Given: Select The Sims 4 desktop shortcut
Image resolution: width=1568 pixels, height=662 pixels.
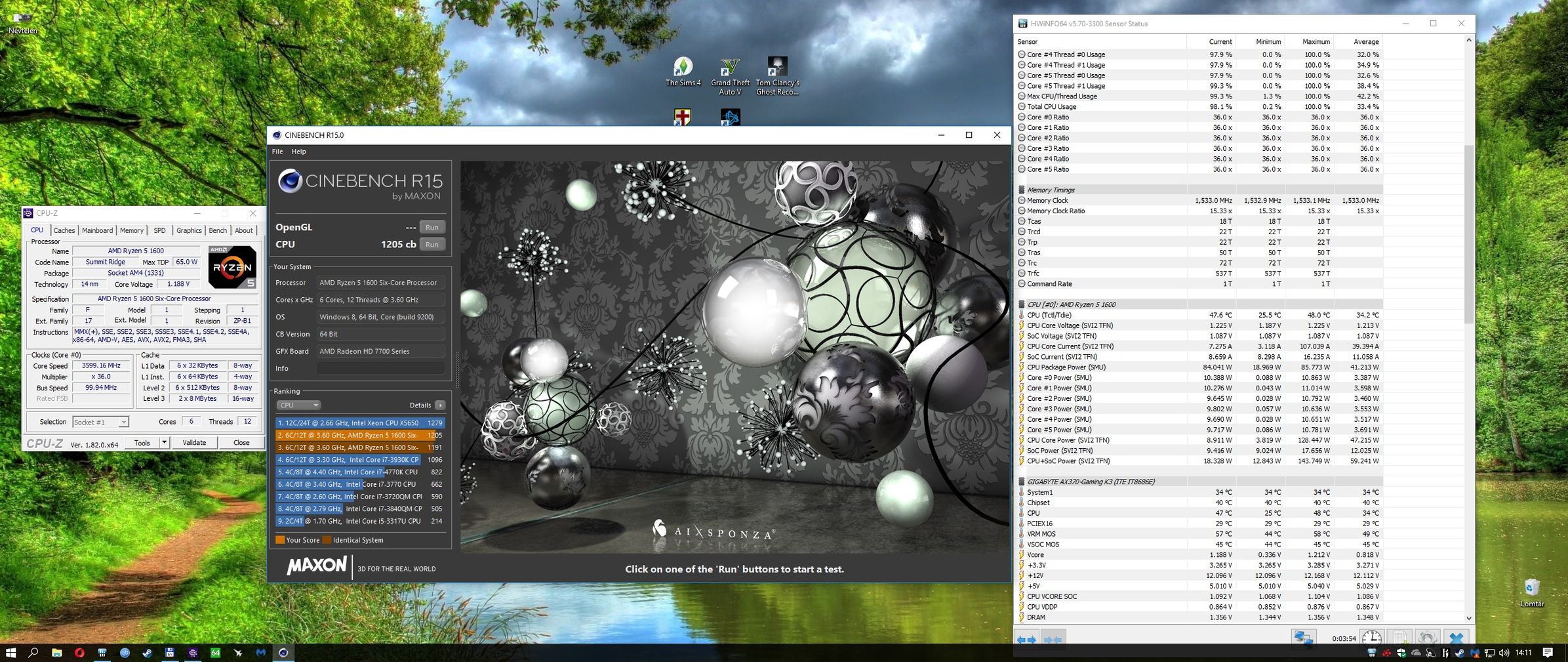Looking at the screenshot, I should [683, 72].
